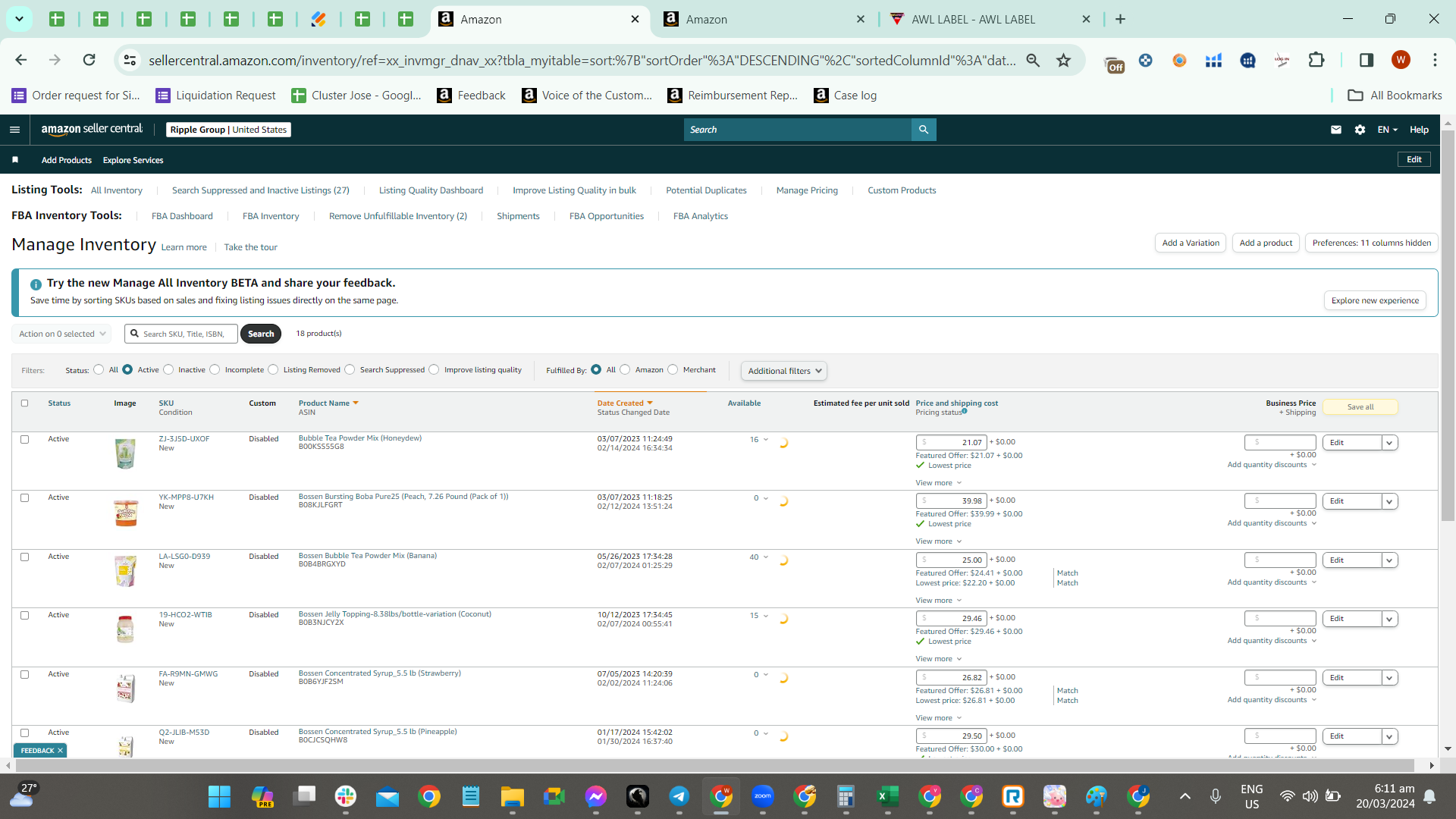The height and width of the screenshot is (819, 1456).
Task: Choose the Inactive status filter
Action: [x=168, y=370]
